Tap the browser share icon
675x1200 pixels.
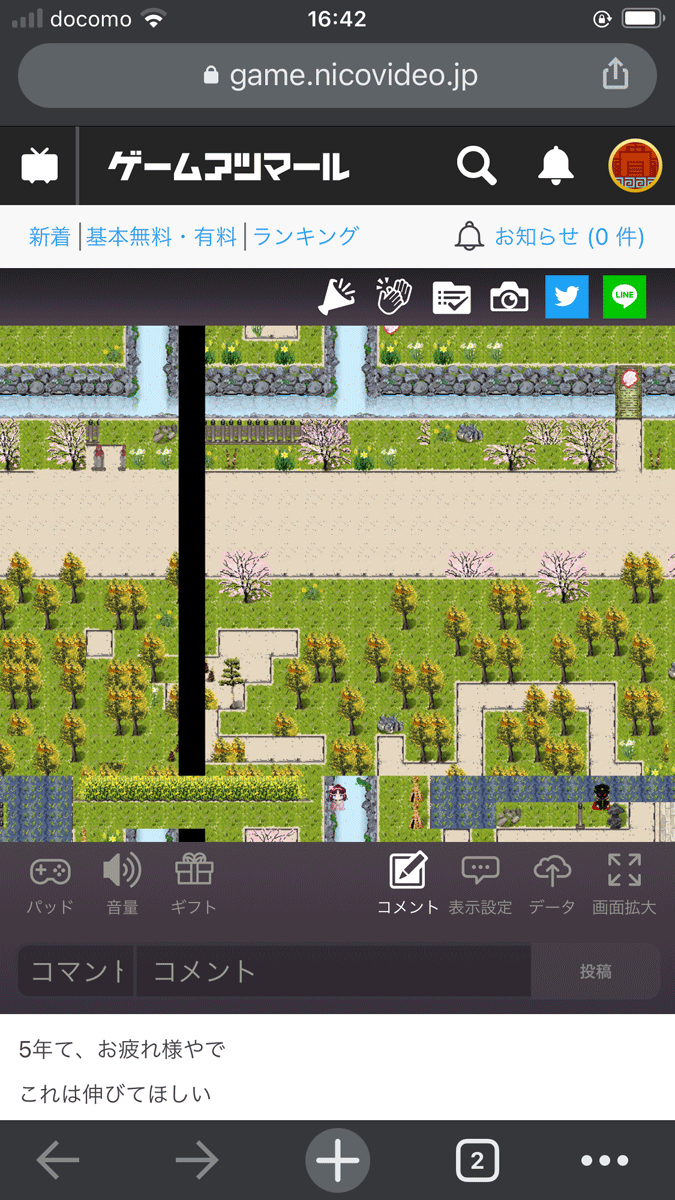[x=615, y=73]
